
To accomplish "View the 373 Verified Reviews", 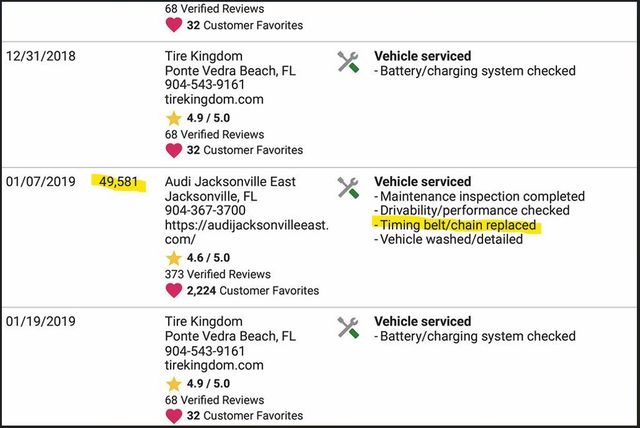I will (214, 274).
